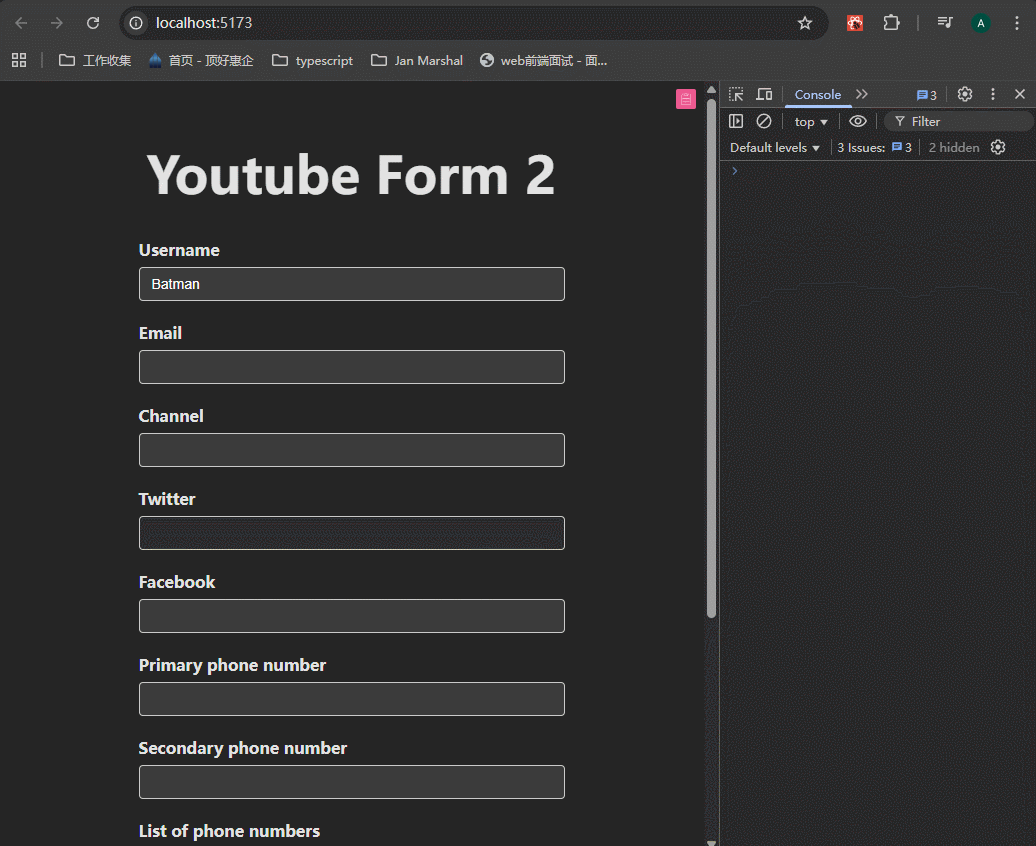The height and width of the screenshot is (846, 1036).
Task: Open the typescript bookmarks folder
Action: click(x=313, y=61)
